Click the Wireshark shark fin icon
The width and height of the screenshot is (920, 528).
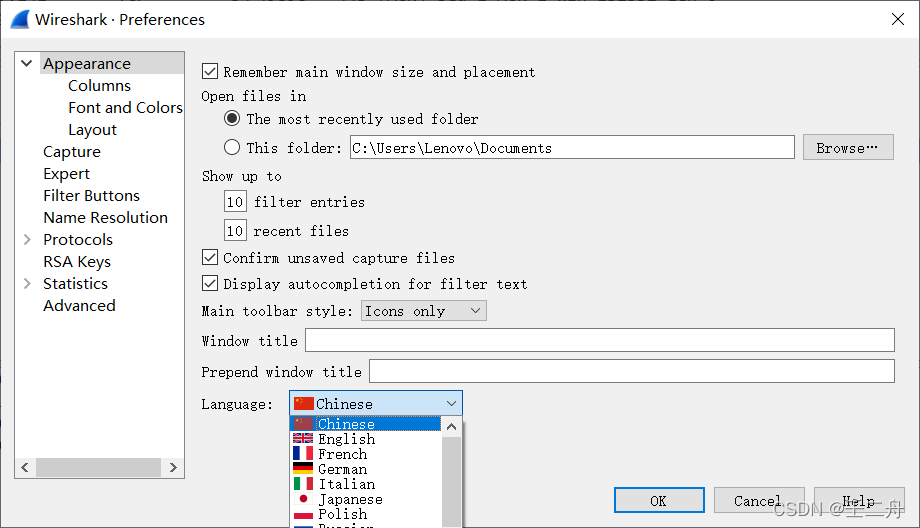tap(20, 19)
